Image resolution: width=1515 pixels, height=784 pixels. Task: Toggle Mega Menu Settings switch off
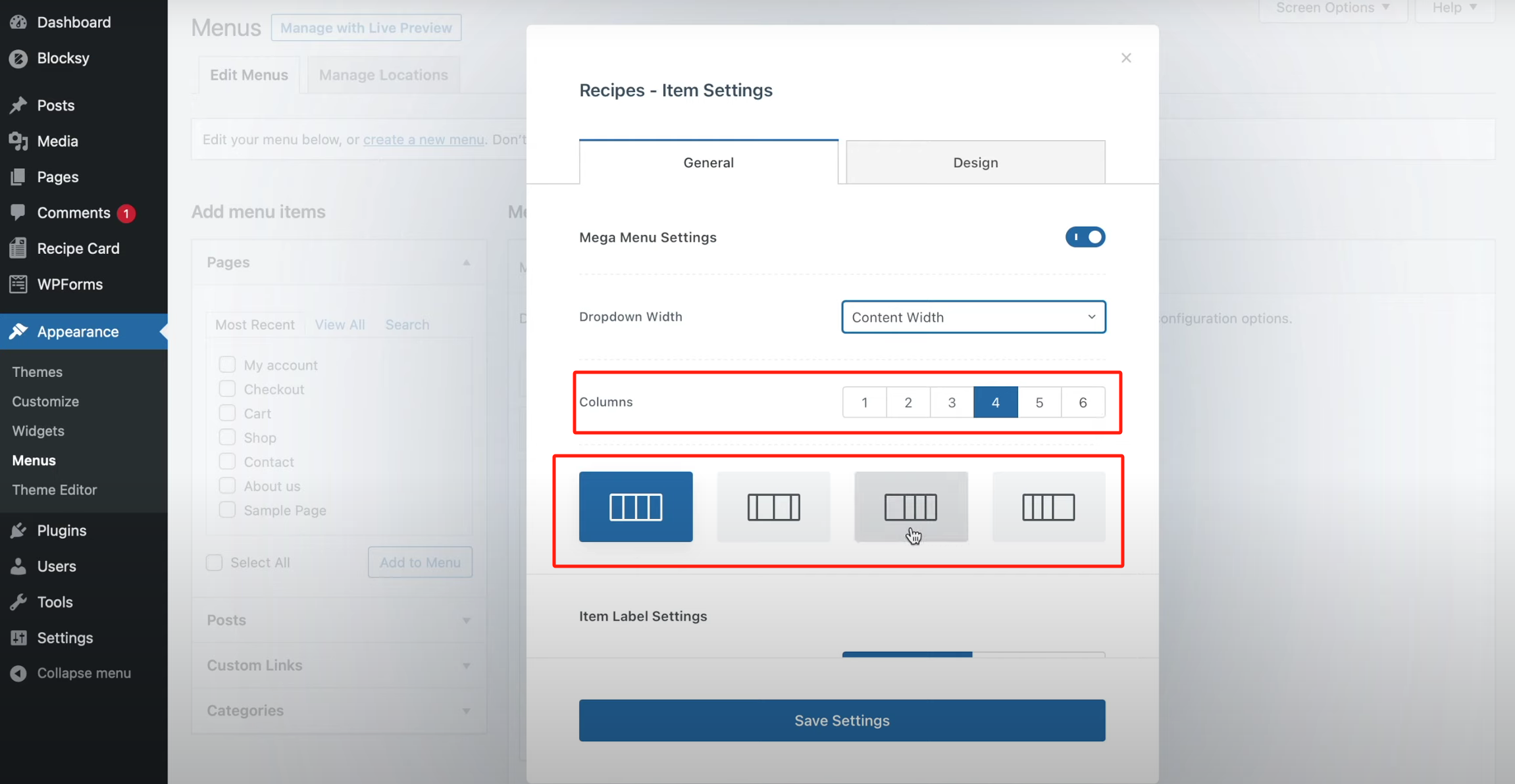pos(1085,237)
